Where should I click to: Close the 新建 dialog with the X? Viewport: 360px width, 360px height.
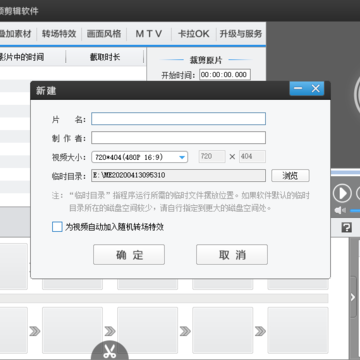(316, 88)
